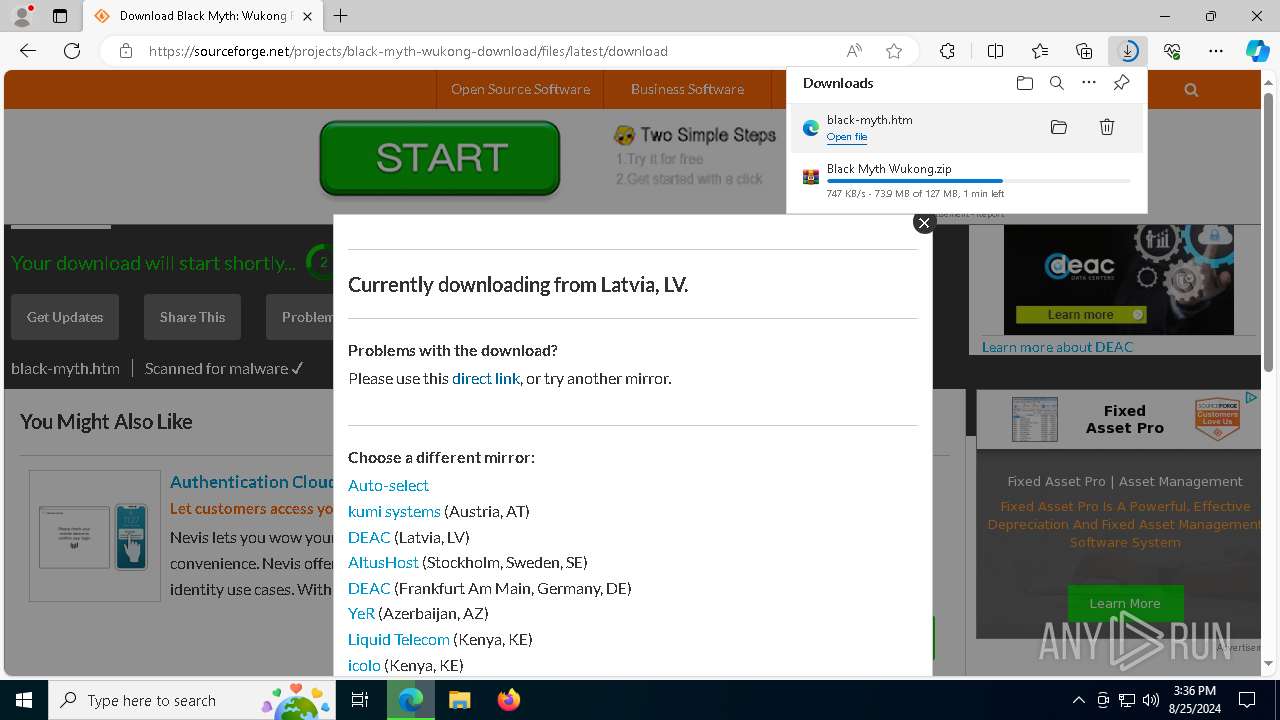This screenshot has height=720, width=1280.
Task: Open Browser essentials icon
Action: coord(1172,51)
